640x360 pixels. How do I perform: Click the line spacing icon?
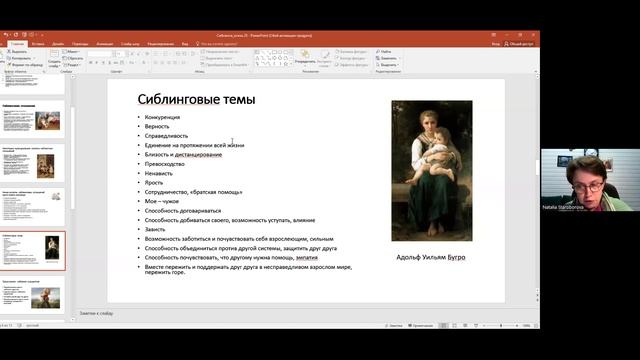point(193,54)
